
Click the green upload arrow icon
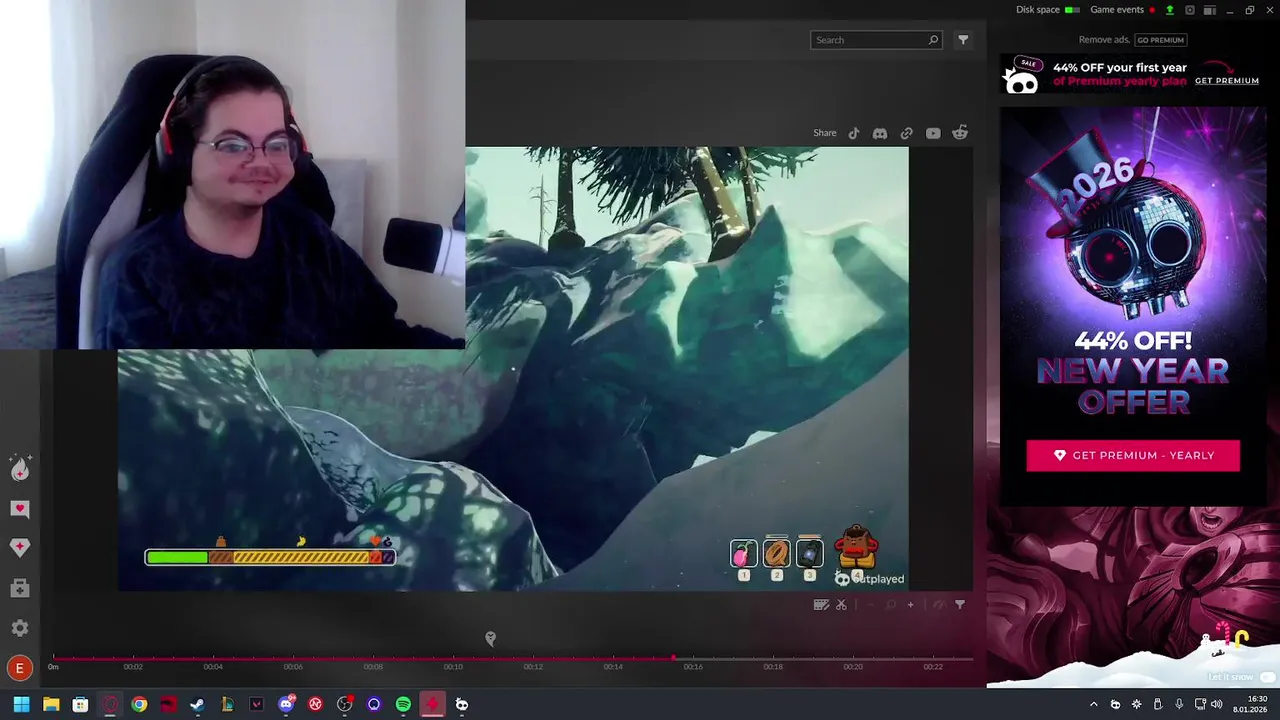(1169, 10)
